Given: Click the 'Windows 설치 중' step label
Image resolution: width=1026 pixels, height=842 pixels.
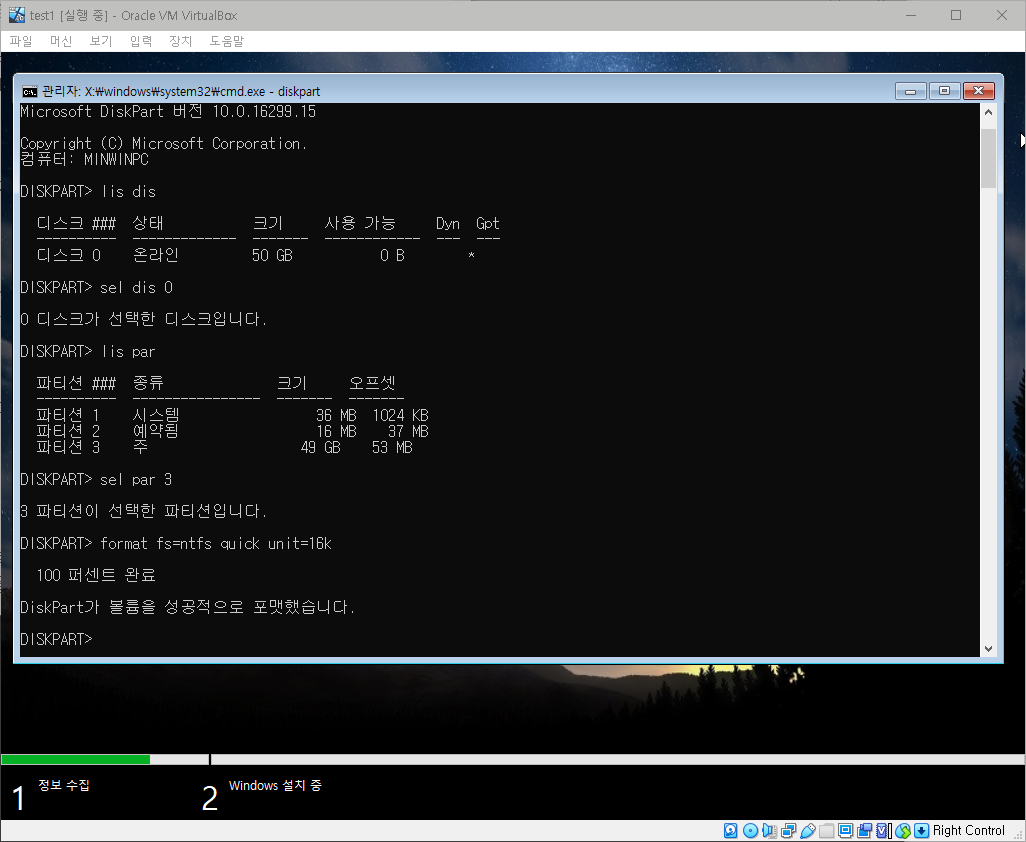Looking at the screenshot, I should (275, 785).
